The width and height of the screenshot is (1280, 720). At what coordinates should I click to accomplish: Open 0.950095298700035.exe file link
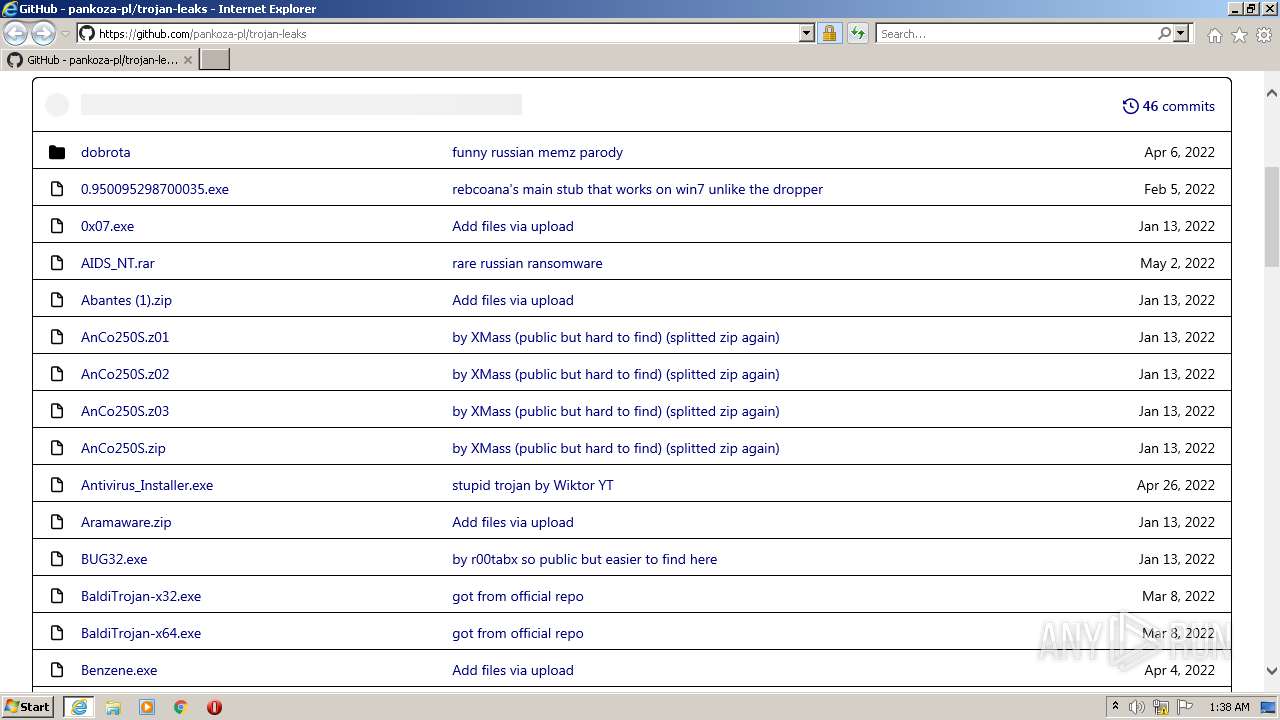coord(155,189)
